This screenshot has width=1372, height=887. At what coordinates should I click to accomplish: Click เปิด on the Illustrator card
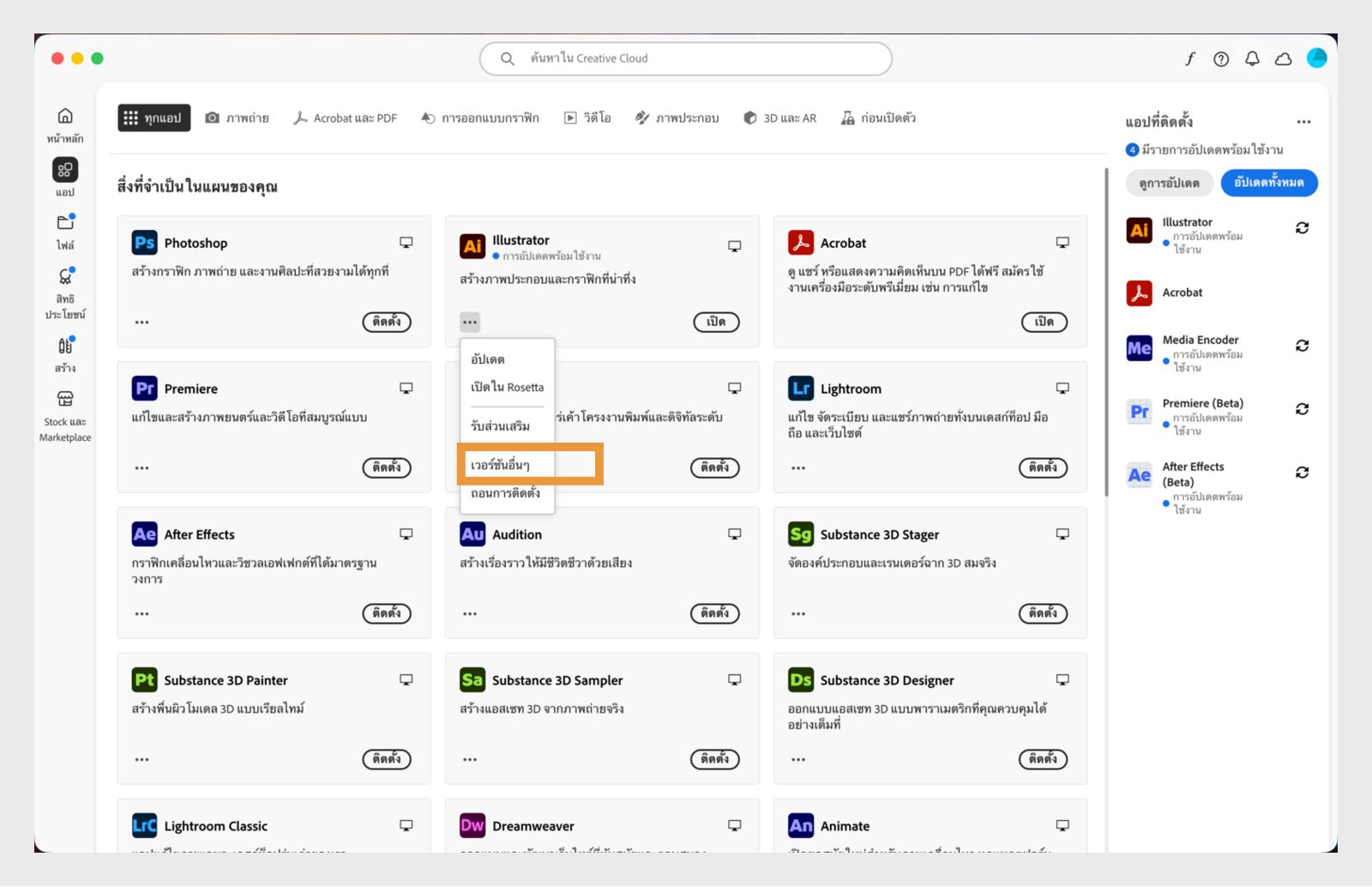pyautogui.click(x=717, y=322)
